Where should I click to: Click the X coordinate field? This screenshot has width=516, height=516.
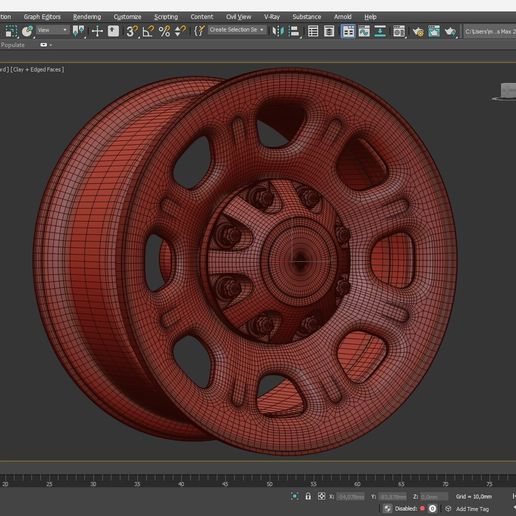click(x=350, y=497)
